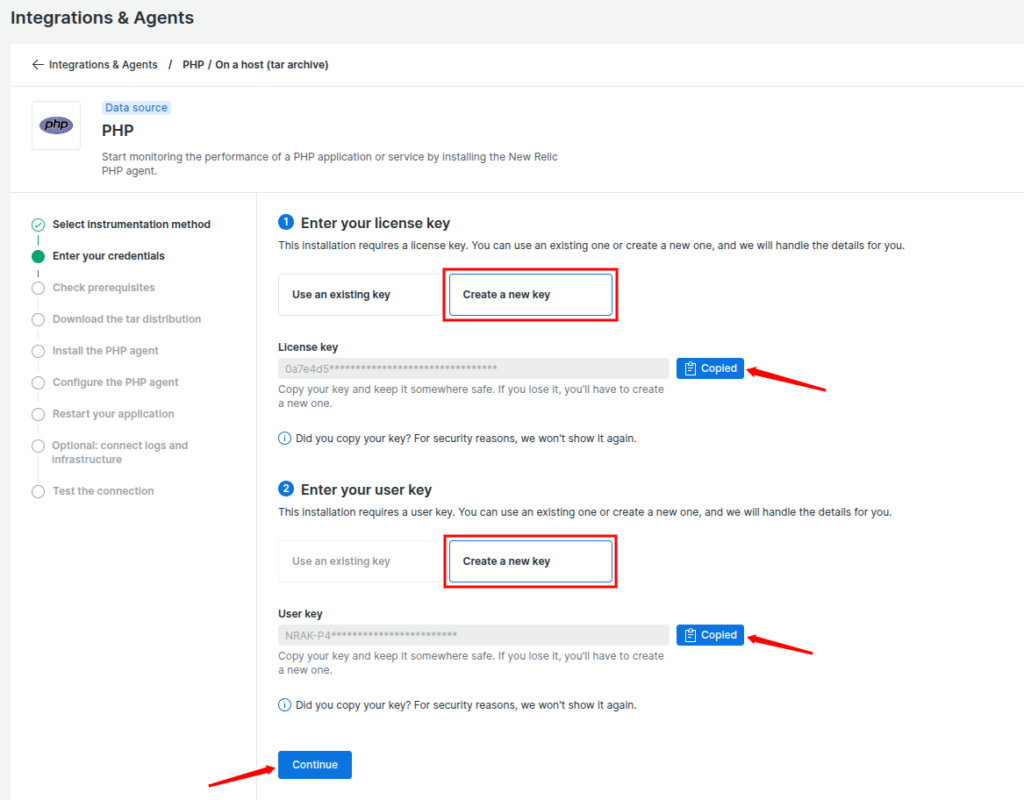Click the Test the connection step circle
The width and height of the screenshot is (1024, 800).
click(36, 491)
